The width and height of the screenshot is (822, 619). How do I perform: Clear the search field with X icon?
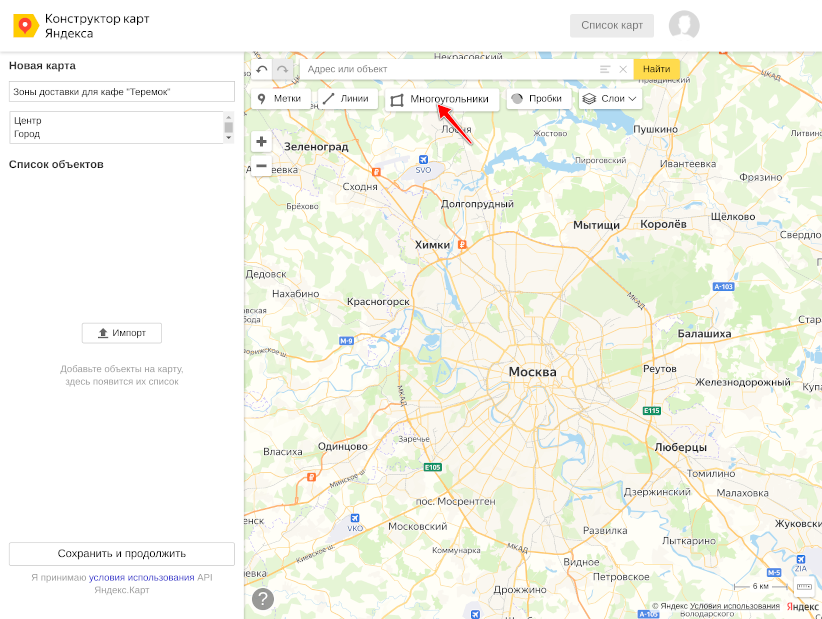(x=623, y=69)
